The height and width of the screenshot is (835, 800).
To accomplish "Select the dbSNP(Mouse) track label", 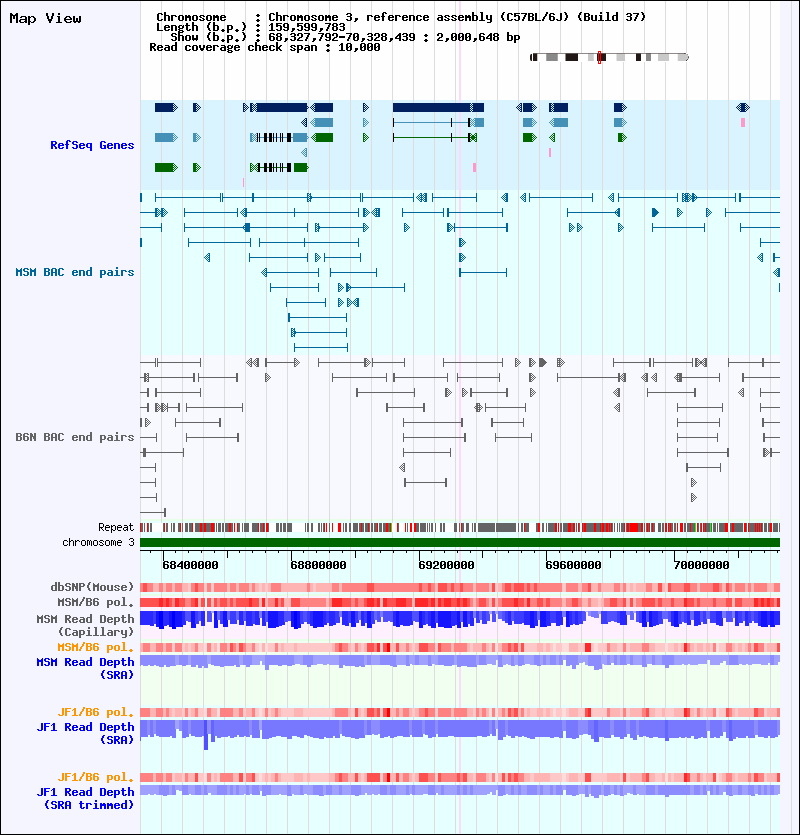I will [92, 587].
